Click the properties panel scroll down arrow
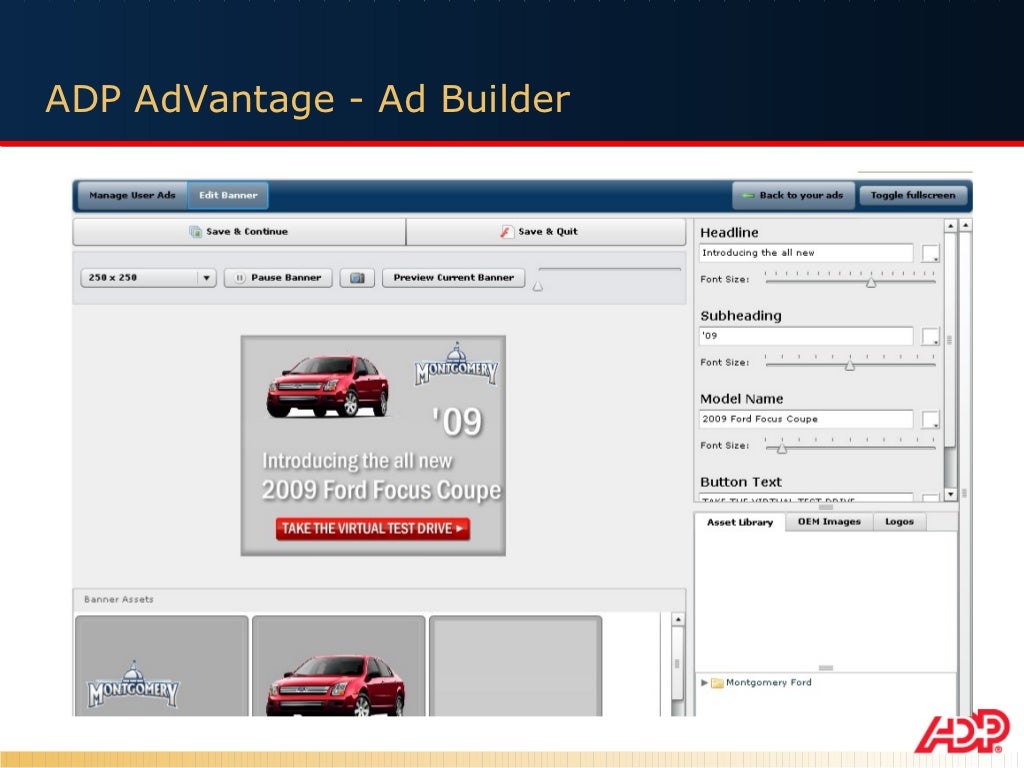1024x768 pixels. tap(951, 494)
